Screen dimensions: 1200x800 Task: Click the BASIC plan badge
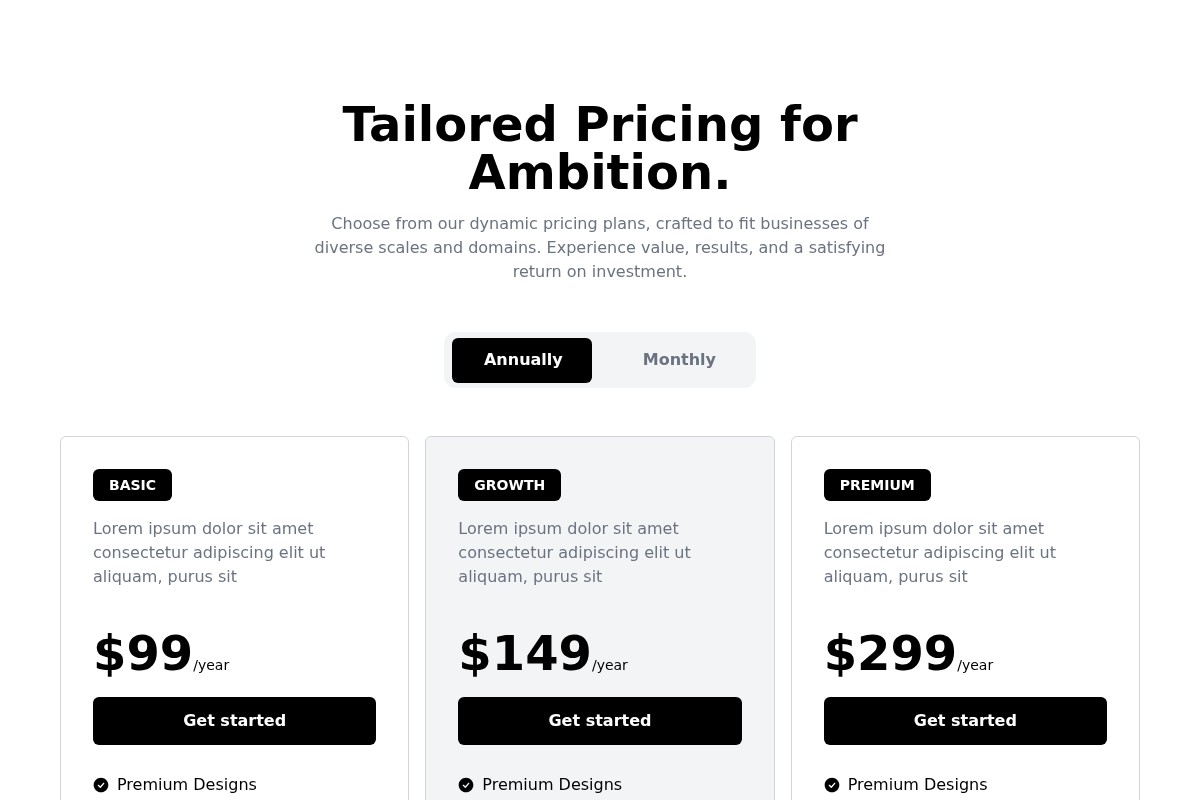tap(132, 485)
